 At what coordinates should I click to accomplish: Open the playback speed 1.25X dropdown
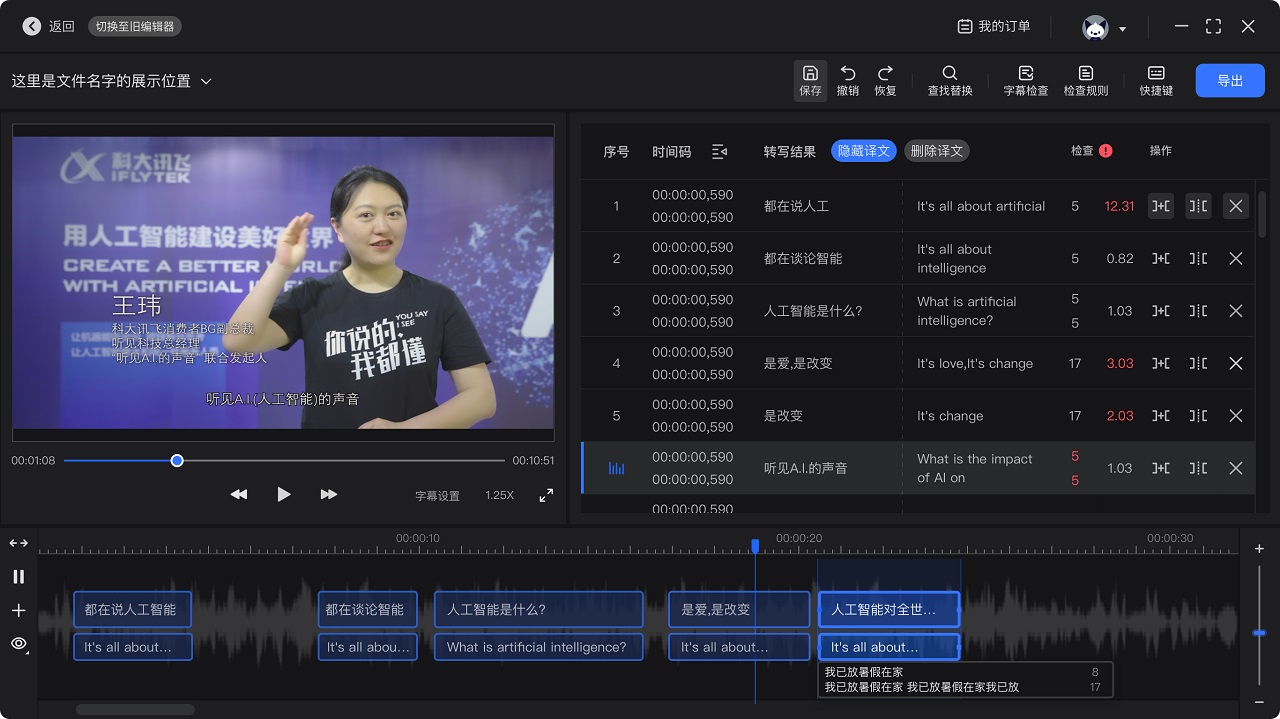click(499, 494)
